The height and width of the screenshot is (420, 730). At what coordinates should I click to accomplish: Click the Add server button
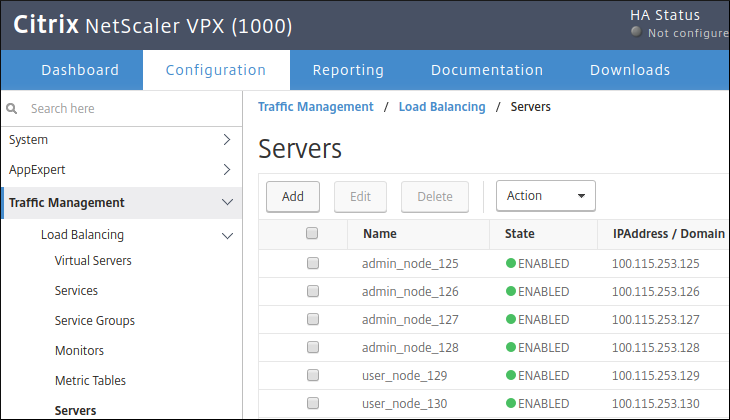[292, 197]
